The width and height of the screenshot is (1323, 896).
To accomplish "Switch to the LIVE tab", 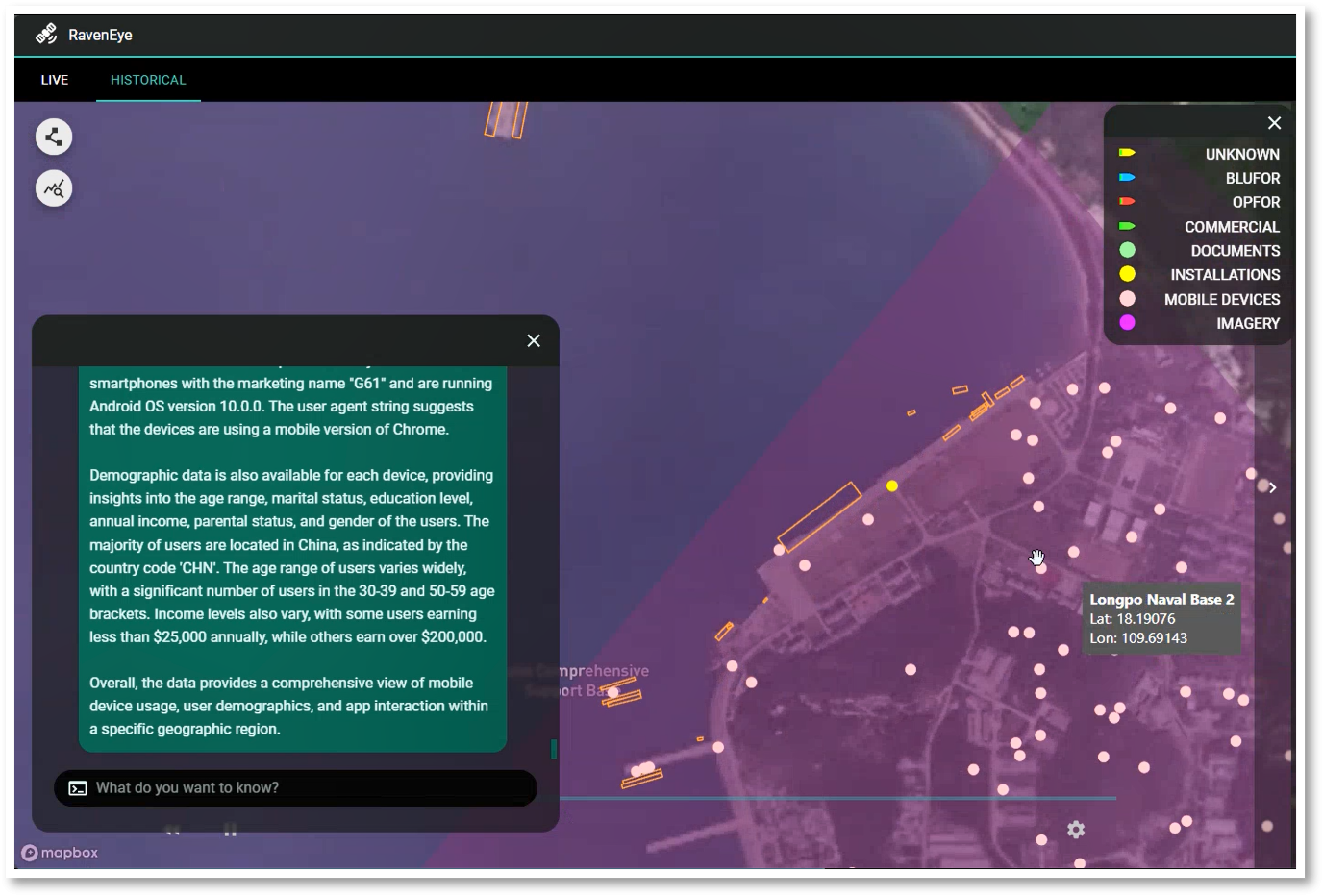I will tap(55, 80).
